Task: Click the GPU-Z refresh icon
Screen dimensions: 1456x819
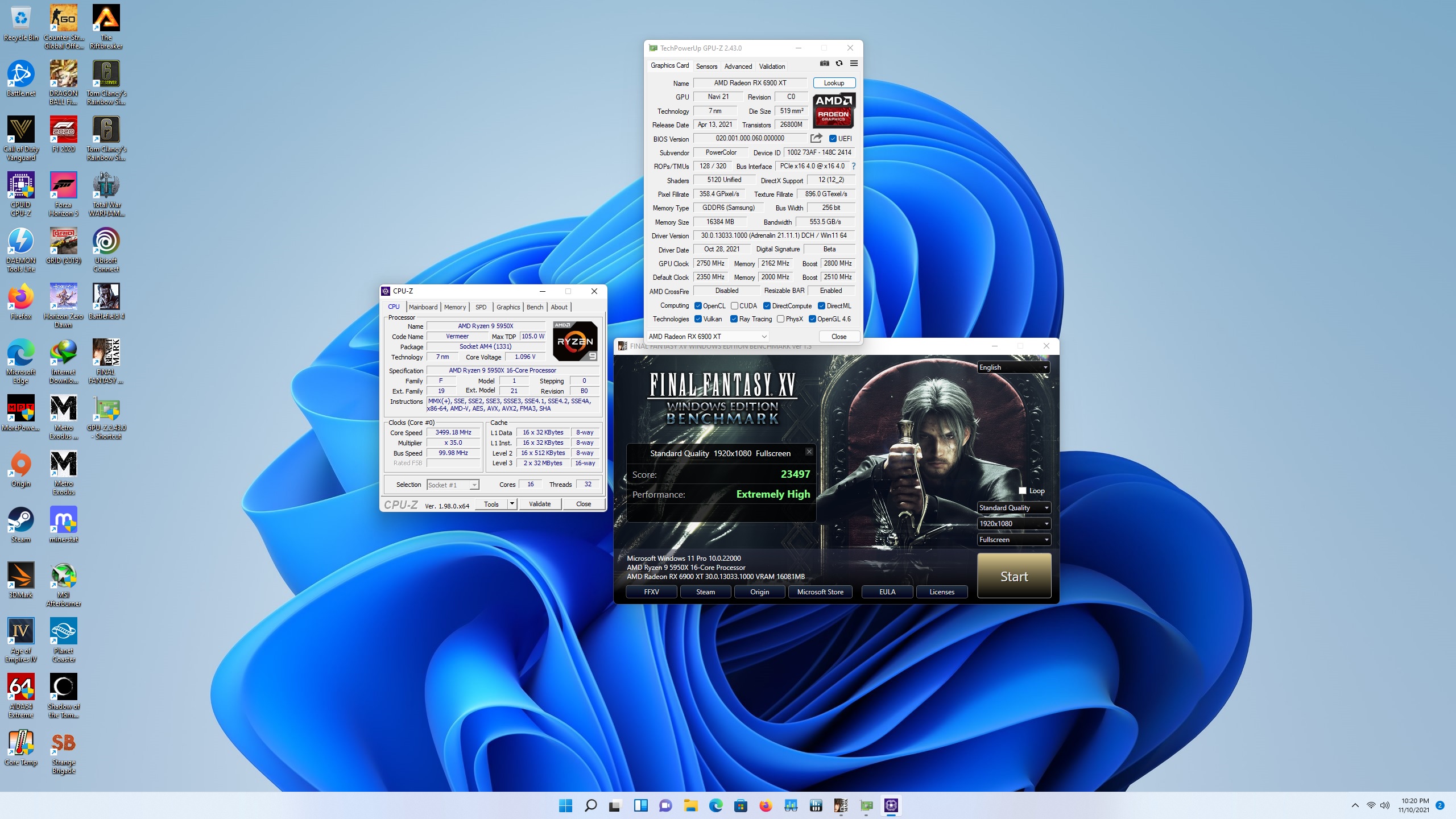Action: [839, 64]
